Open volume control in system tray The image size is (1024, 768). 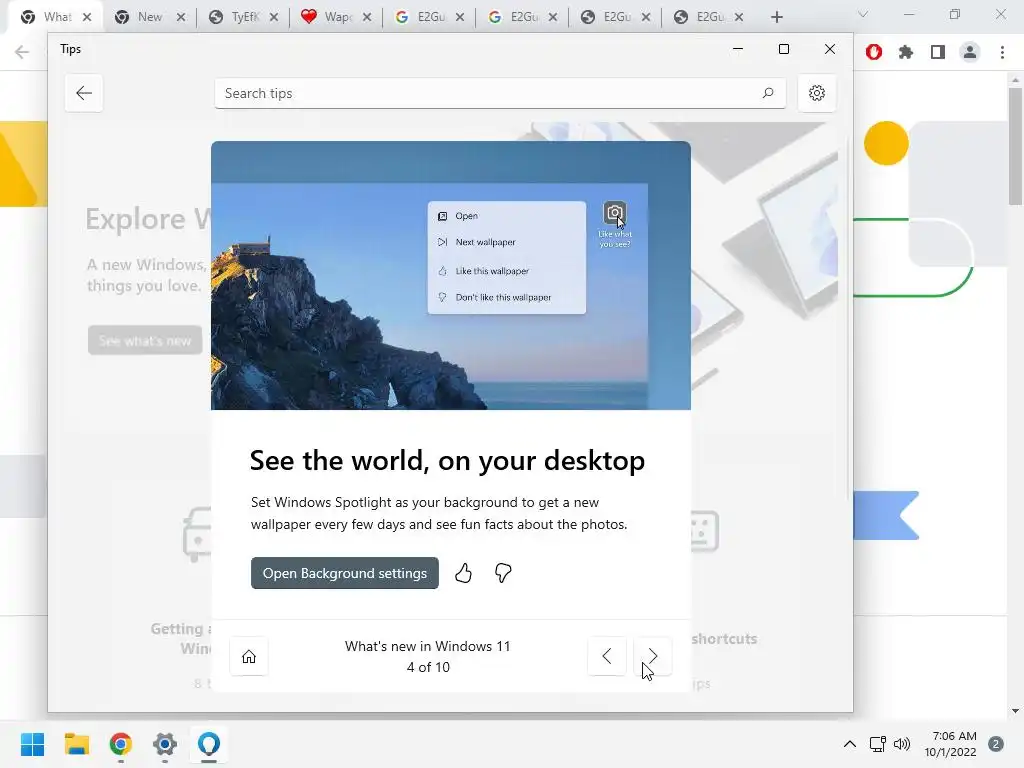[x=902, y=744]
